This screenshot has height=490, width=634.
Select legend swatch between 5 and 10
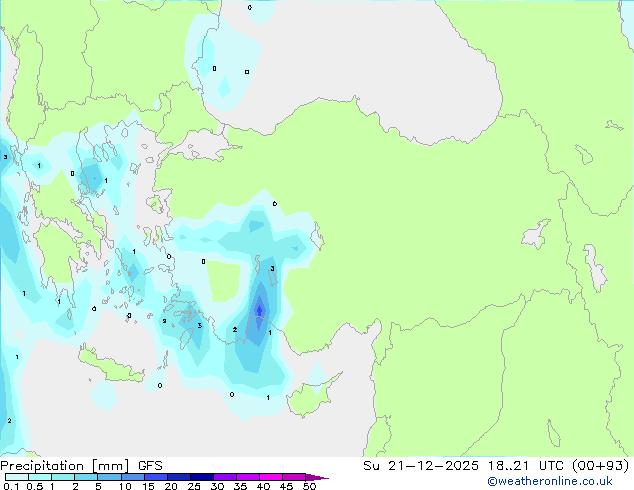click(109, 477)
